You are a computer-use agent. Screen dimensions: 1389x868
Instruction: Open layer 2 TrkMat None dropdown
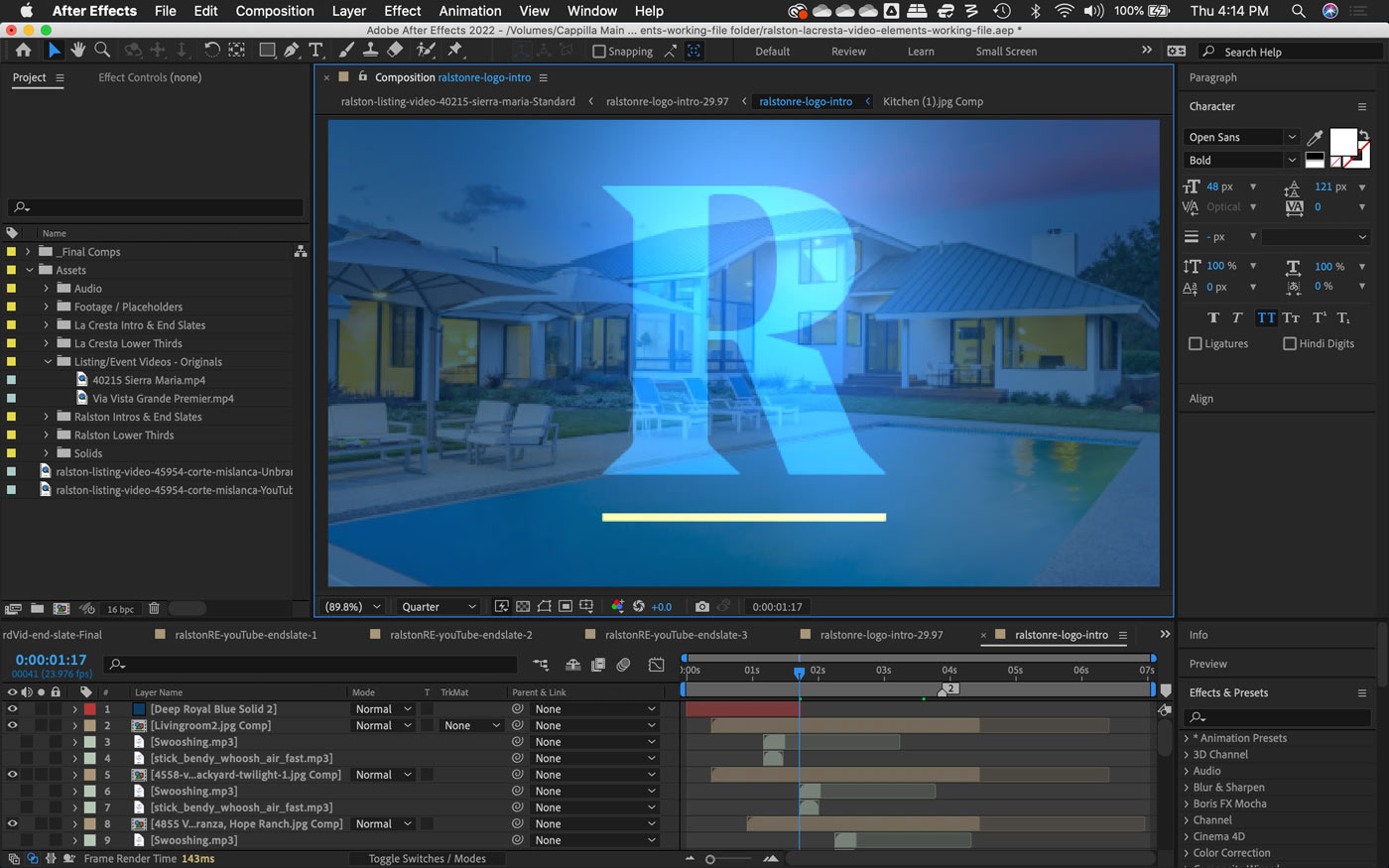[471, 725]
